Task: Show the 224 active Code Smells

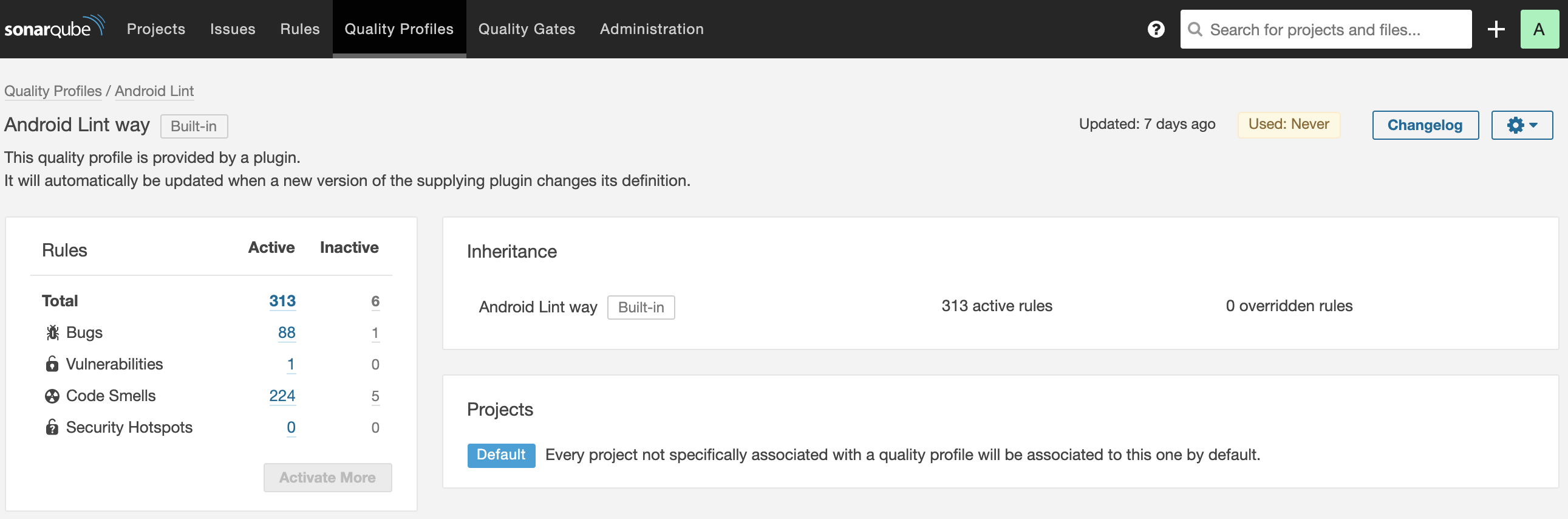Action: click(282, 396)
